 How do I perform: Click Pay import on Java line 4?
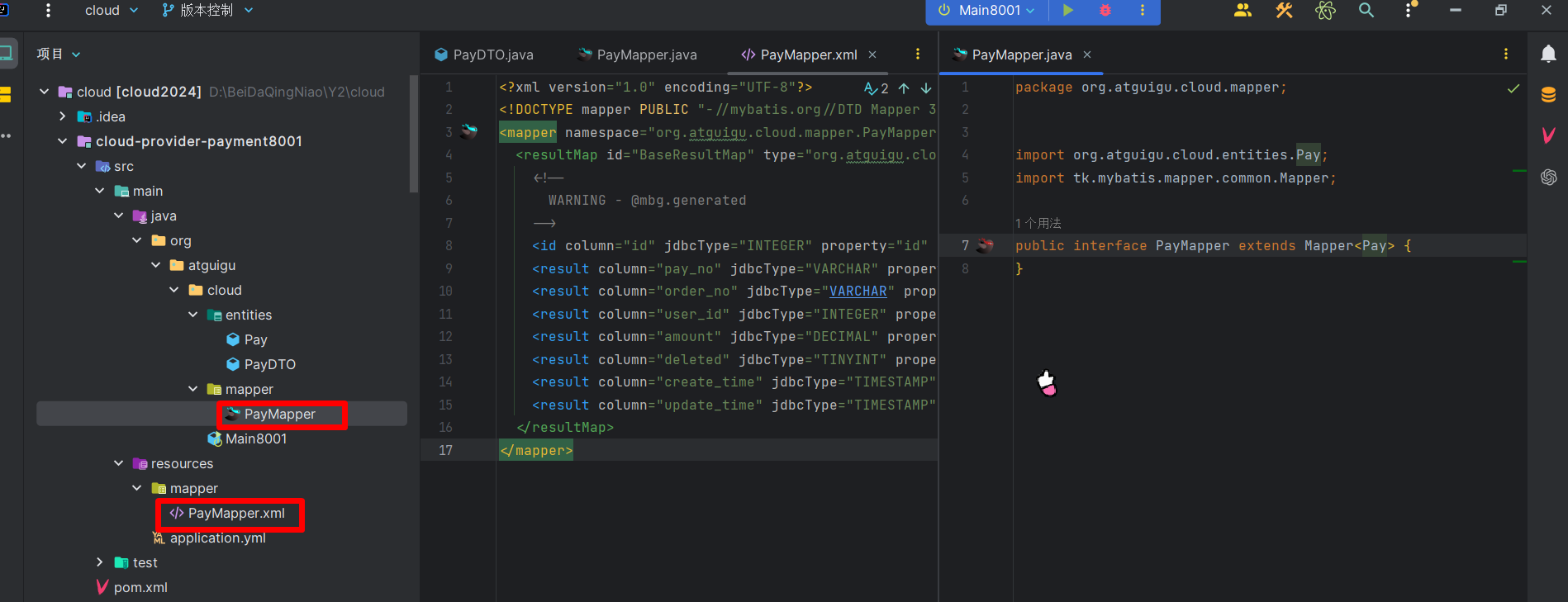[x=1308, y=154]
